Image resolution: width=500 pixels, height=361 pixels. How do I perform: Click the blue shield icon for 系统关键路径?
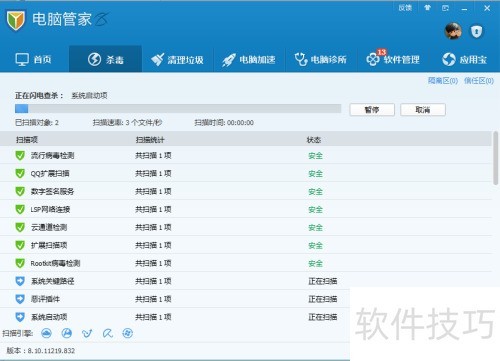tap(20, 281)
